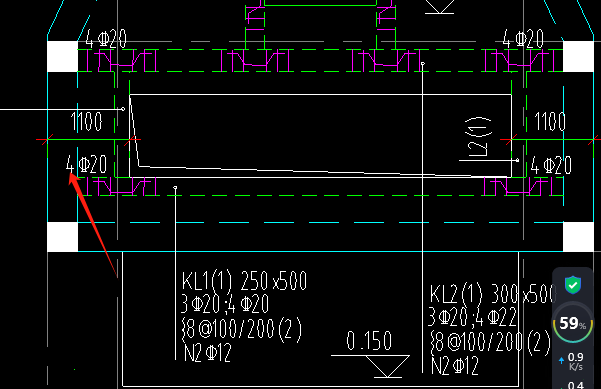Select the Φ8@100/200(2) stirrup text under KL1
Screen dimensions: 601x389
(241, 328)
